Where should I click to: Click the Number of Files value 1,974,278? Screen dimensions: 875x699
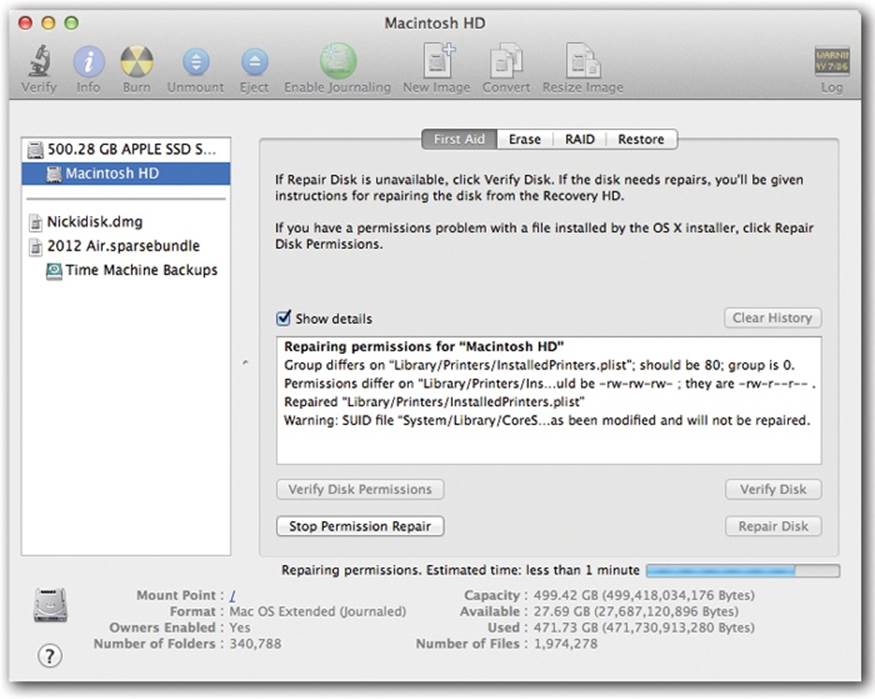[x=565, y=644]
